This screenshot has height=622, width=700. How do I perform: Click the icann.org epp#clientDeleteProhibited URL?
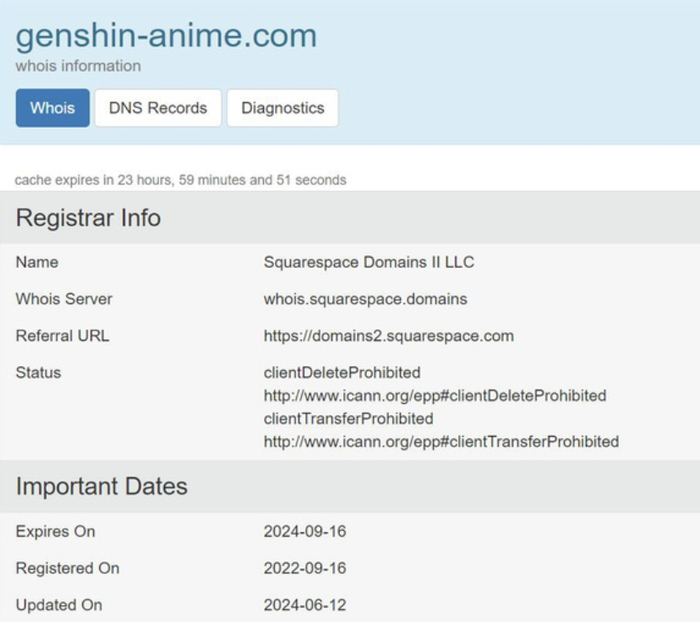point(435,396)
